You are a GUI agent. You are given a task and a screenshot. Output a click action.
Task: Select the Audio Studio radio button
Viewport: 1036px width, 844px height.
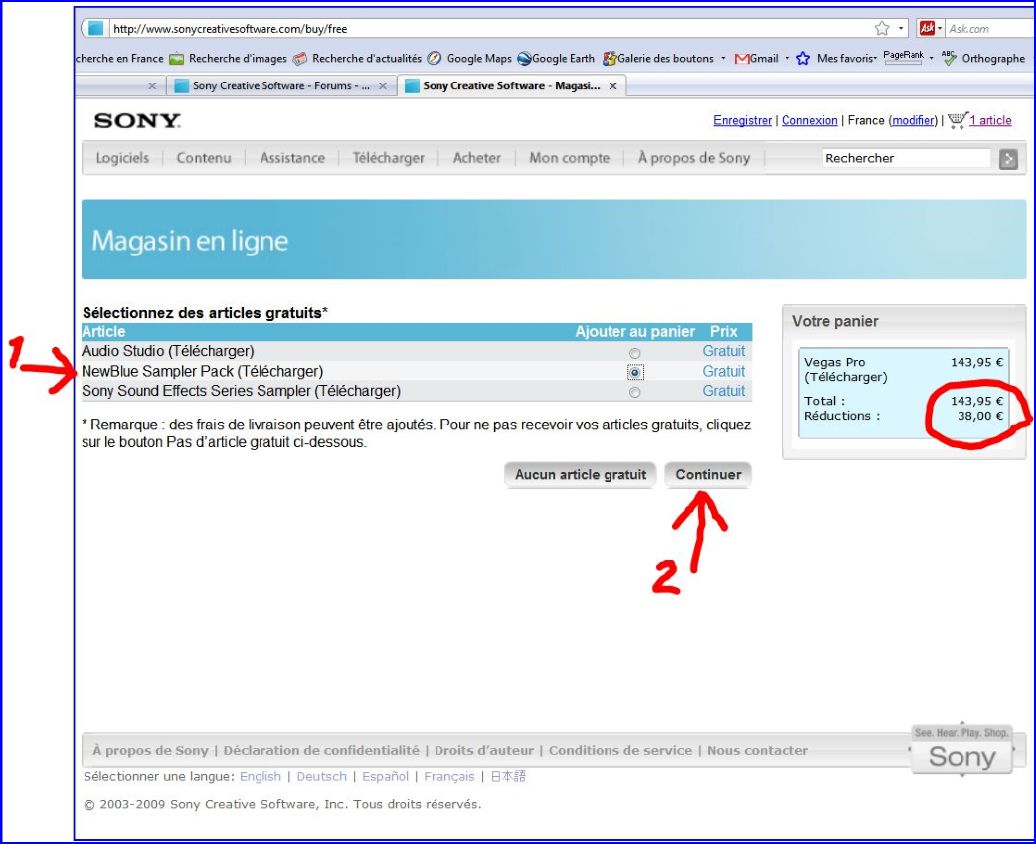[634, 353]
